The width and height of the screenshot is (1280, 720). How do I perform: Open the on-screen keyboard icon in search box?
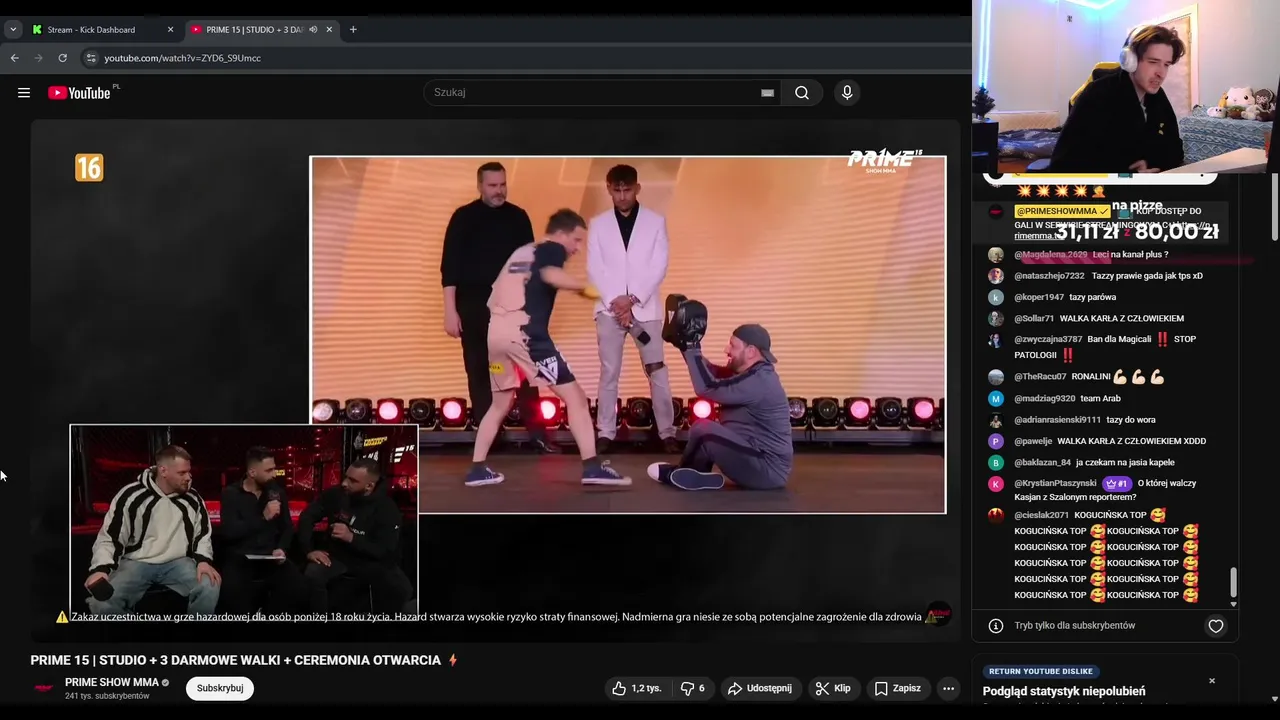coord(767,93)
